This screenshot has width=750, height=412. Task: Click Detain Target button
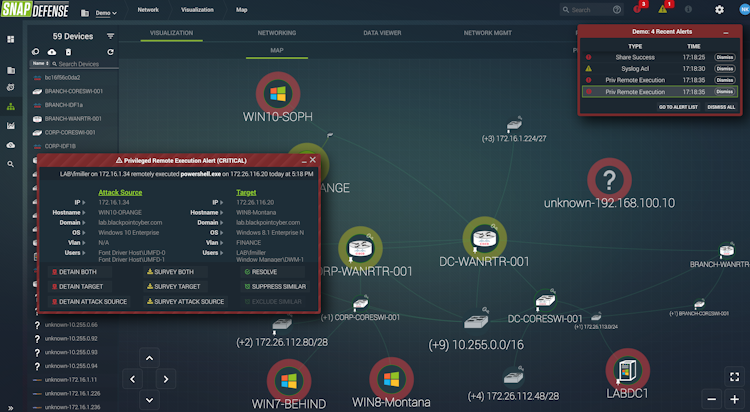pyautogui.click(x=79, y=287)
